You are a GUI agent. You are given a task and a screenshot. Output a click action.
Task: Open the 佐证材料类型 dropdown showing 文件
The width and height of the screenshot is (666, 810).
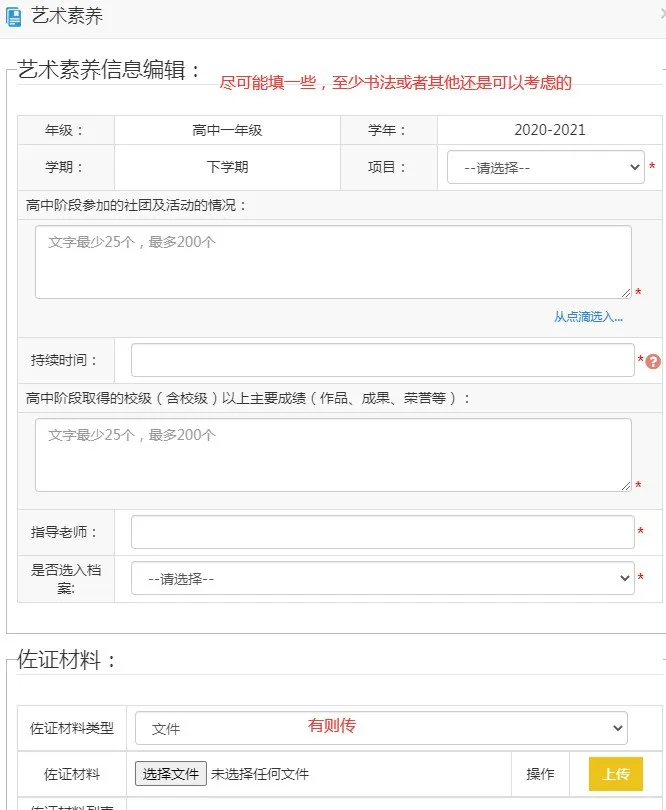tap(381, 728)
